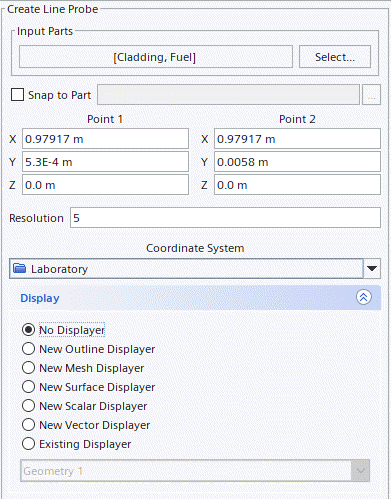This screenshot has width=391, height=499.
Task: Click the Laboratory coordinate system folder icon
Action: 20,268
